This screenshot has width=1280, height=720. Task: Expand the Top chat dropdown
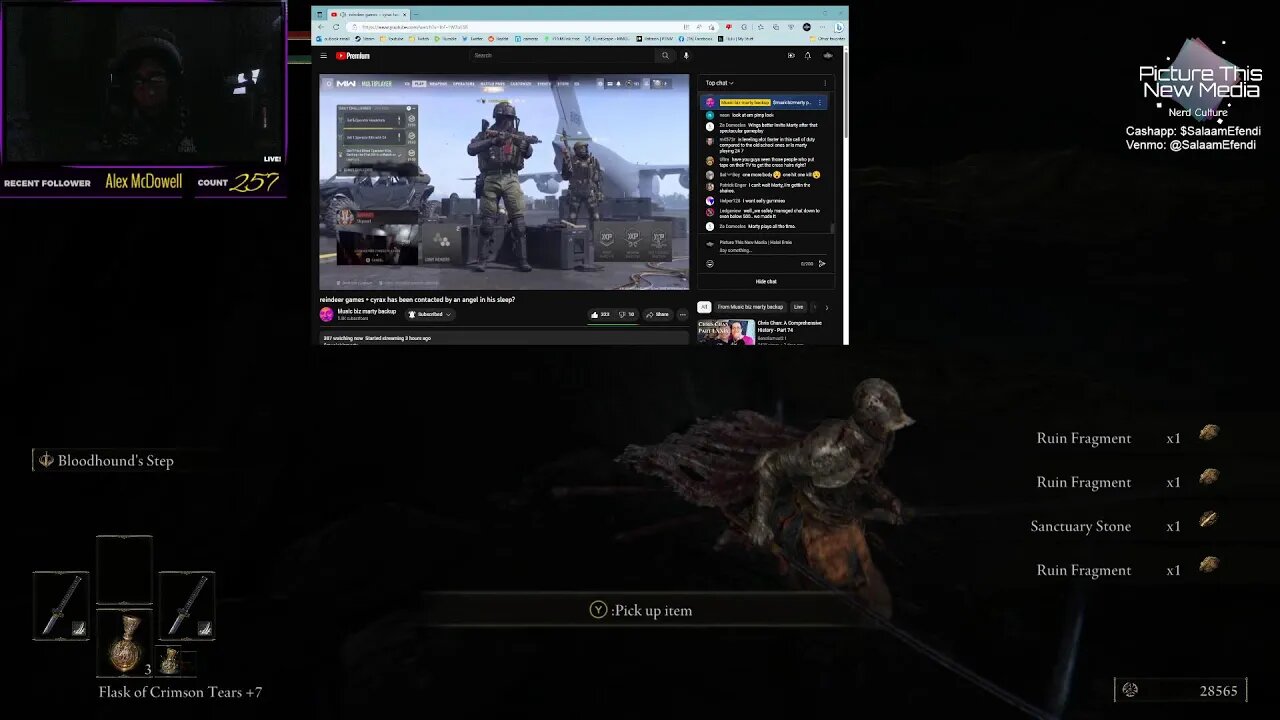click(719, 83)
